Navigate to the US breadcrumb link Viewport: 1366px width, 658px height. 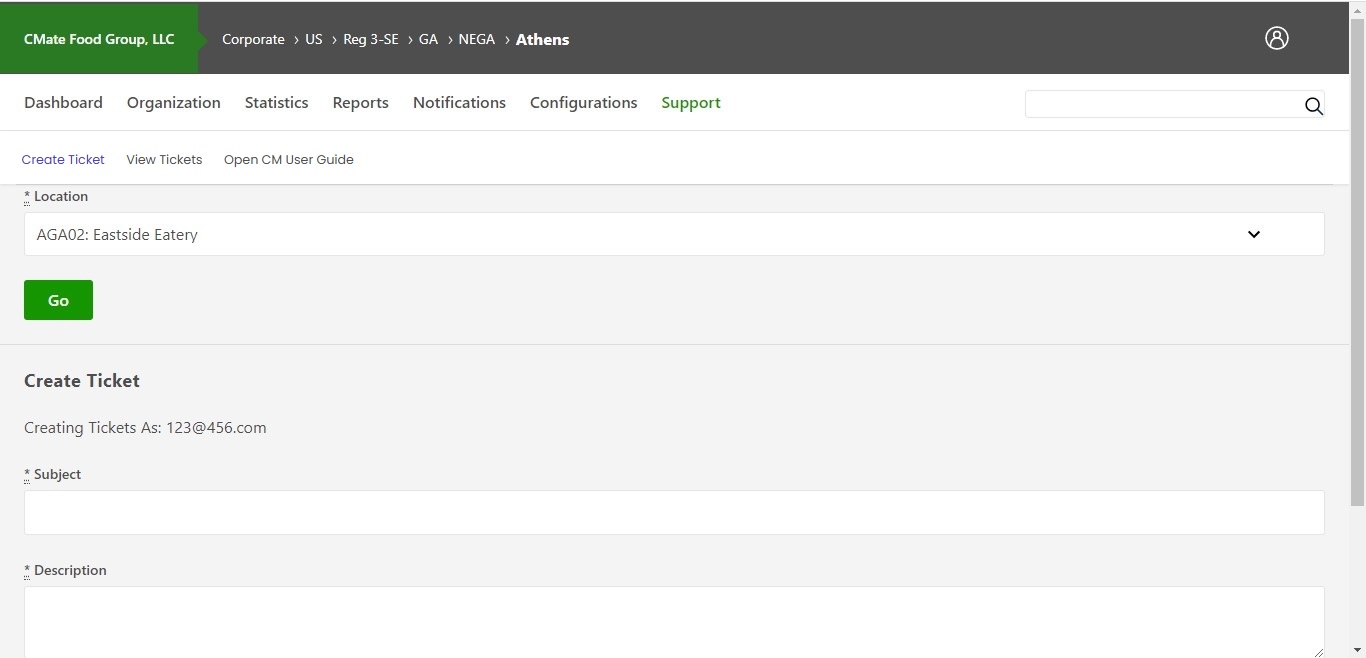point(314,39)
